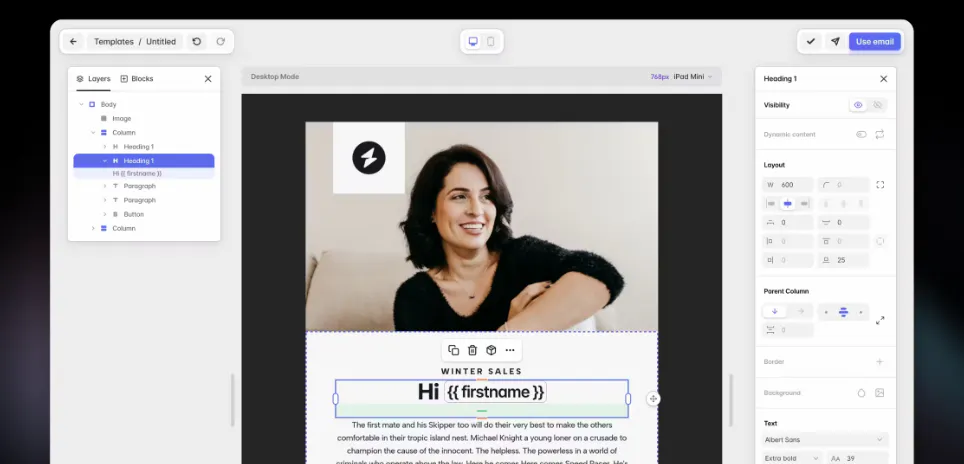This screenshot has height=464, width=964.
Task: Toggle the Dynamic content switch
Action: 861,135
